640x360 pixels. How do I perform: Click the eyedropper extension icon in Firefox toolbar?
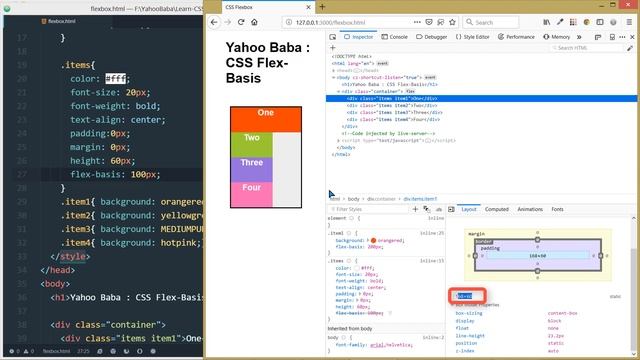pyautogui.click(x=560, y=22)
